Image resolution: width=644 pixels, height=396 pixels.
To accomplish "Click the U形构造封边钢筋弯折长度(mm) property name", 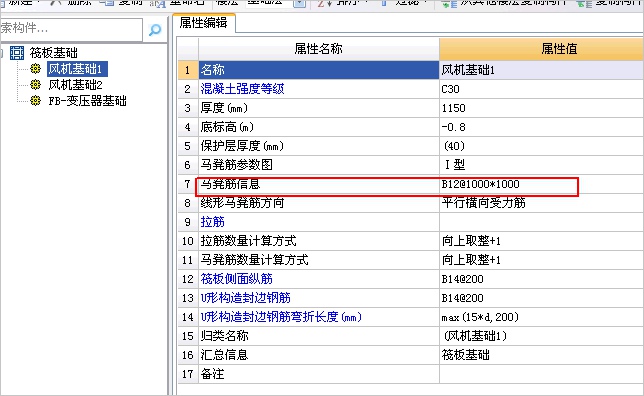I will 281,317.
